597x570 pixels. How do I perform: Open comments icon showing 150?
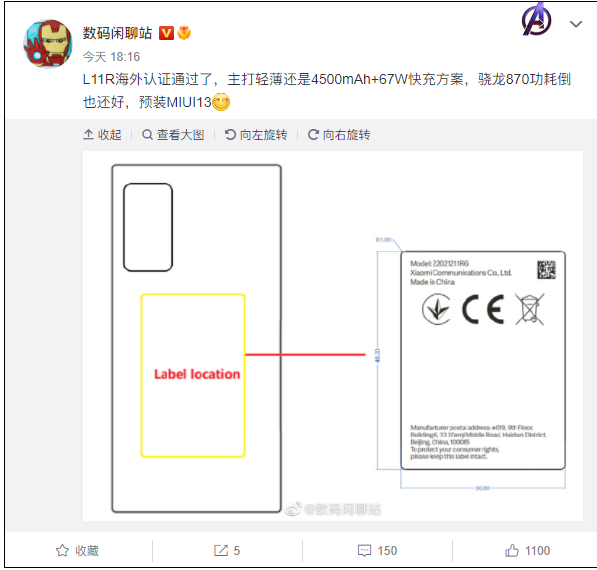[x=364, y=551]
